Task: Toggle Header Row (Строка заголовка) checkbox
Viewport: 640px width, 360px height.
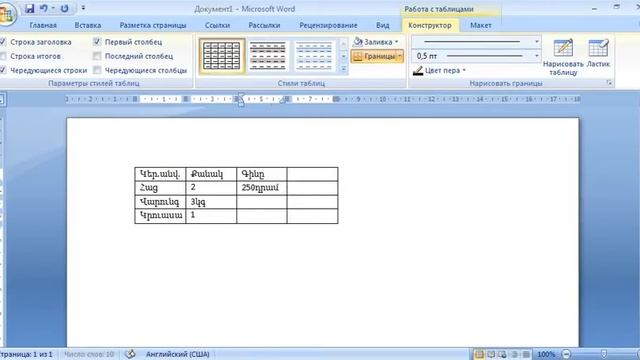Action: [3, 42]
